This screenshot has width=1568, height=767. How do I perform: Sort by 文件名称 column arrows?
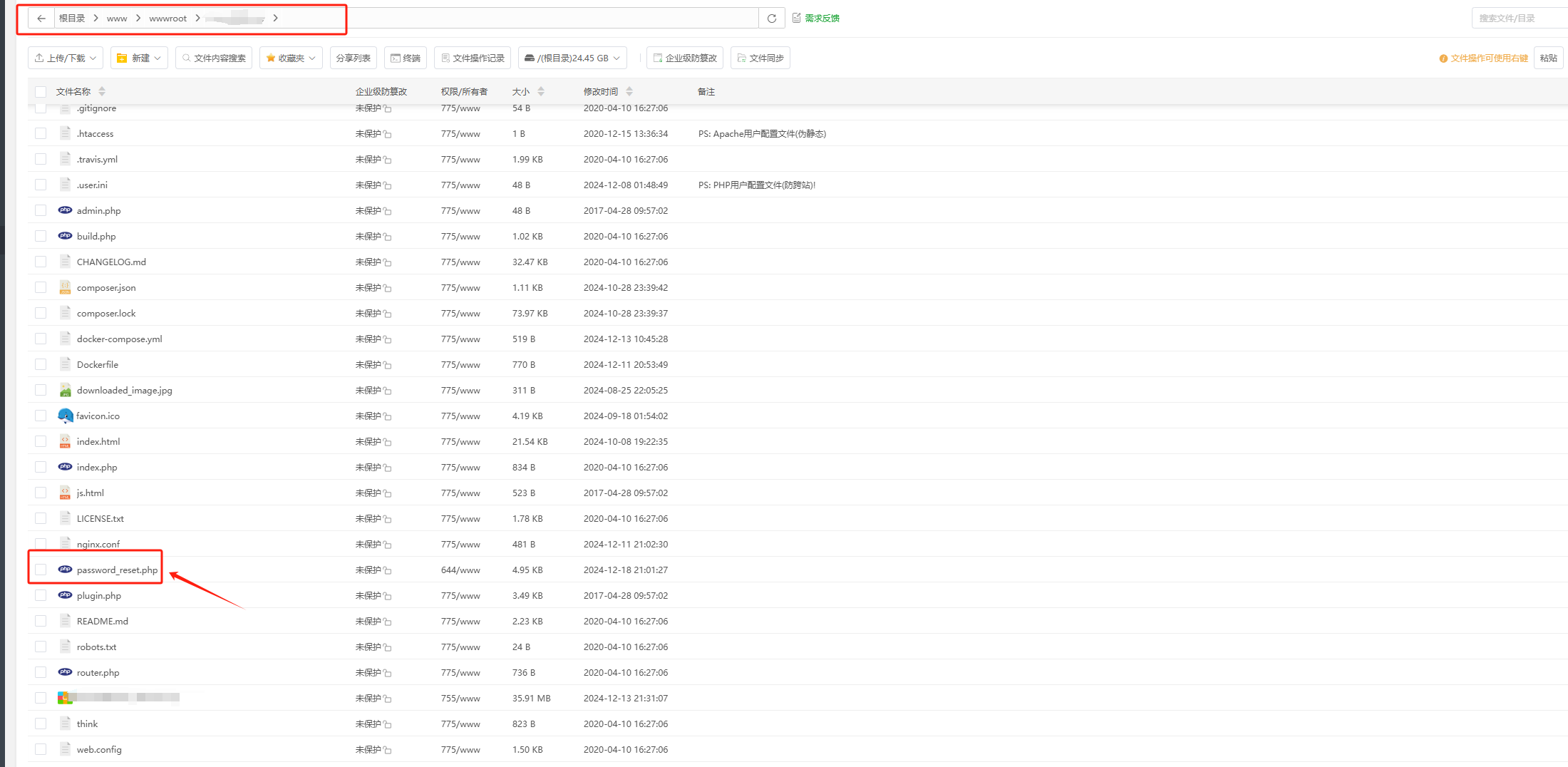click(x=102, y=91)
